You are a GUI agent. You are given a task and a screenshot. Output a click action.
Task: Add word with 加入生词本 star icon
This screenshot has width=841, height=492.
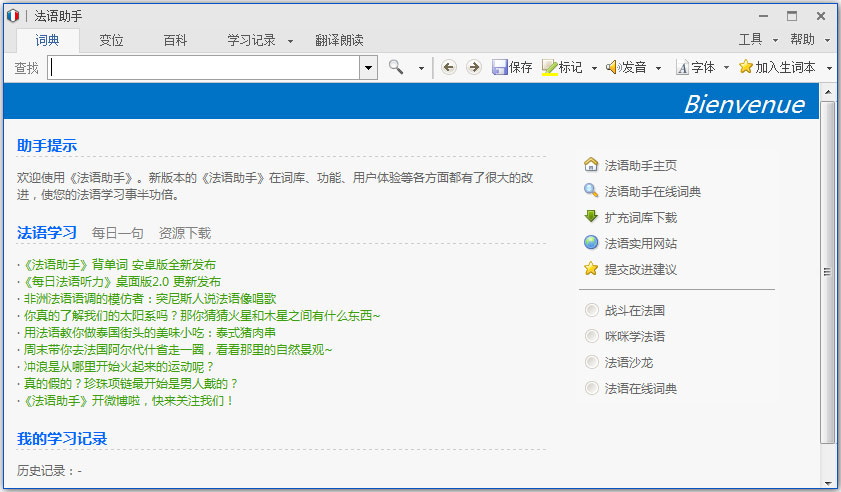coord(745,67)
